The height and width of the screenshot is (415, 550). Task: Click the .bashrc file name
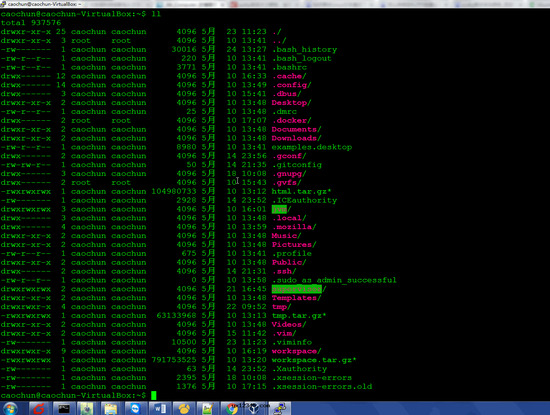(x=289, y=67)
